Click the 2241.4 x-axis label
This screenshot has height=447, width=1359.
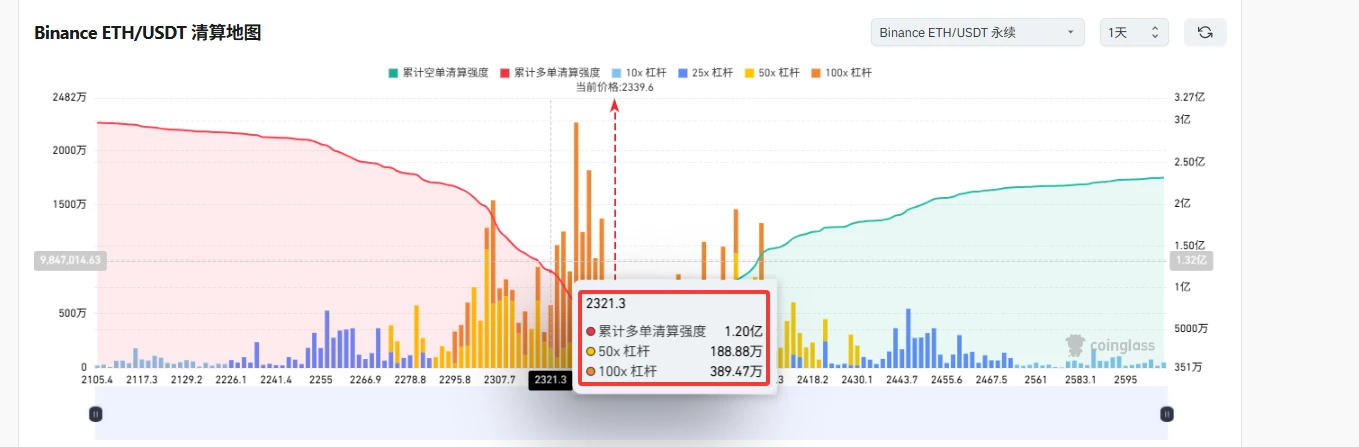pos(275,380)
